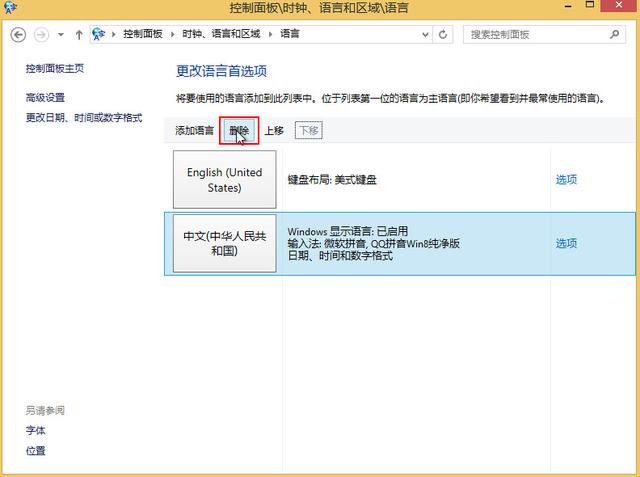Expand arrow after 控制面板 breadcrumb
This screenshot has height=477, width=640.
172,34
